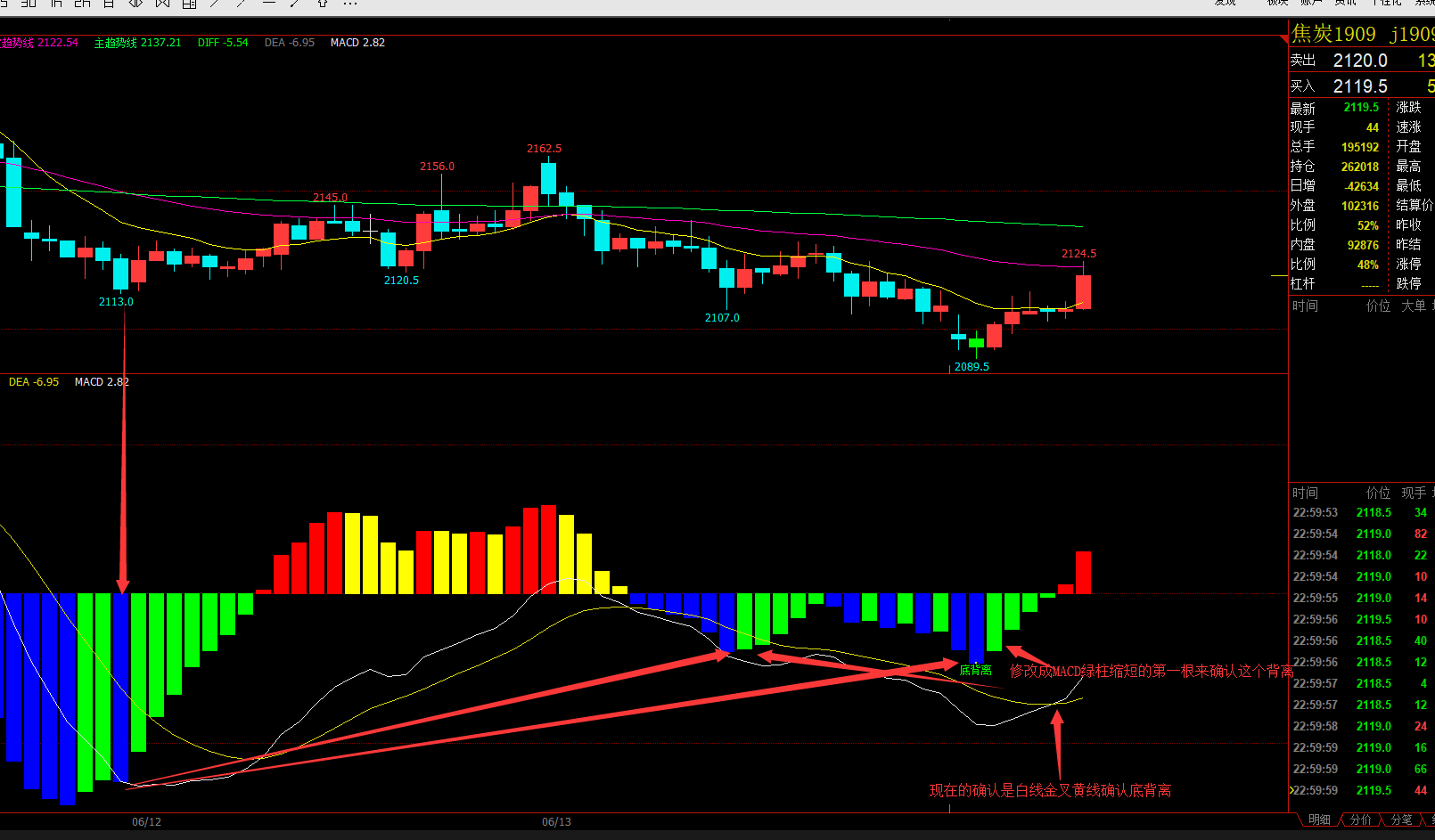Screen dimensions: 1435x840
Task: Click the price label 2145.0 on chart
Action: [x=330, y=198]
